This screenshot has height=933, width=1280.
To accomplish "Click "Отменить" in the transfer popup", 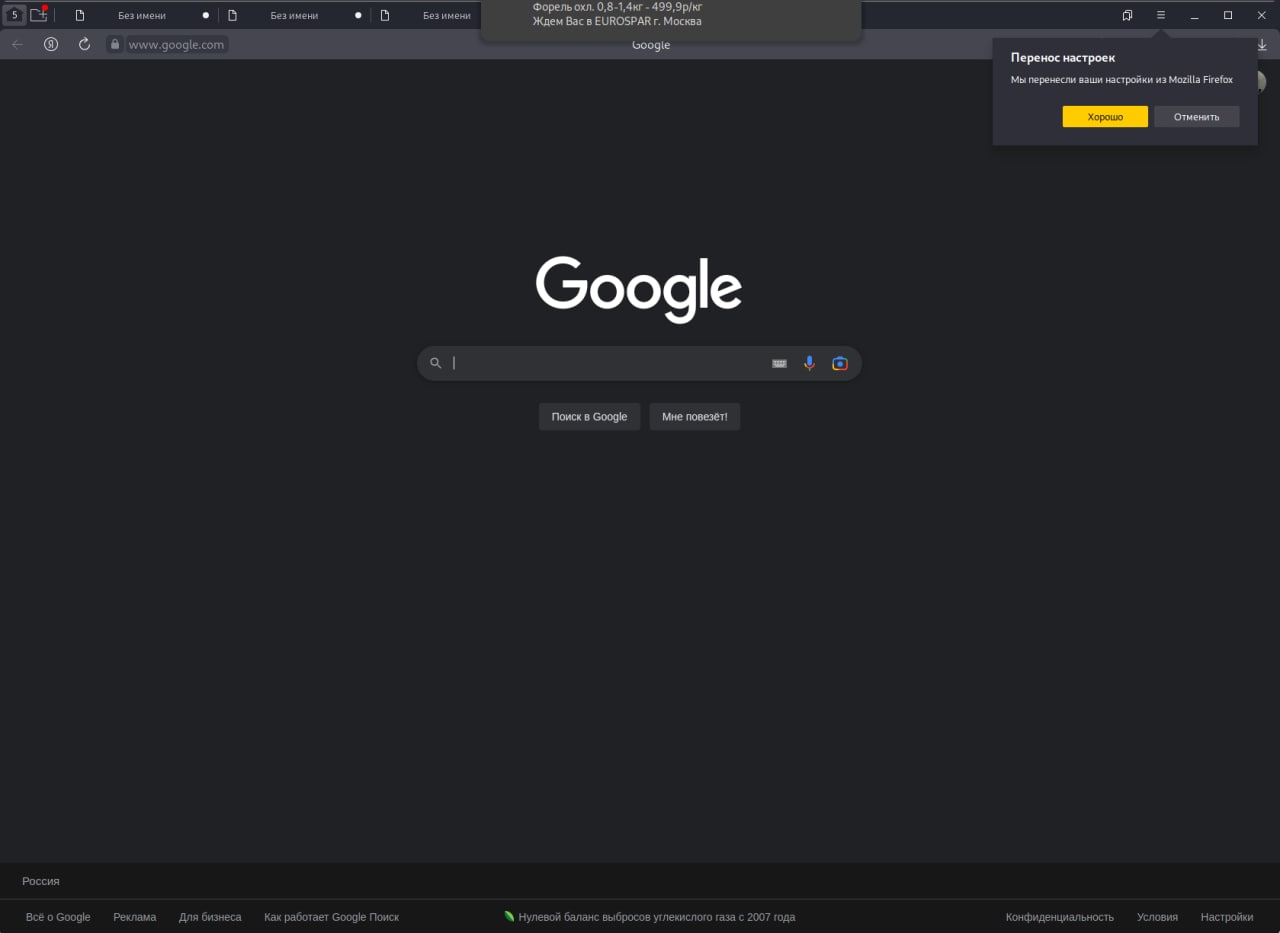I will [x=1197, y=117].
